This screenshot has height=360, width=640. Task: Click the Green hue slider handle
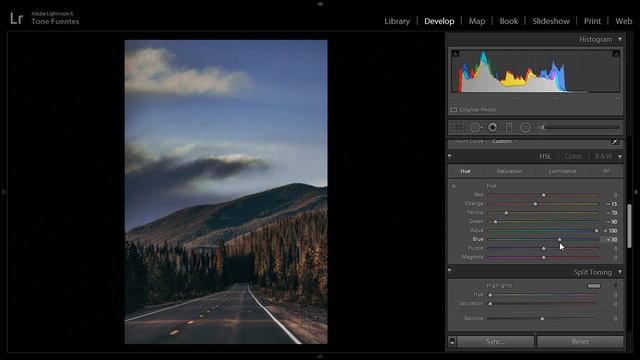(x=495, y=222)
